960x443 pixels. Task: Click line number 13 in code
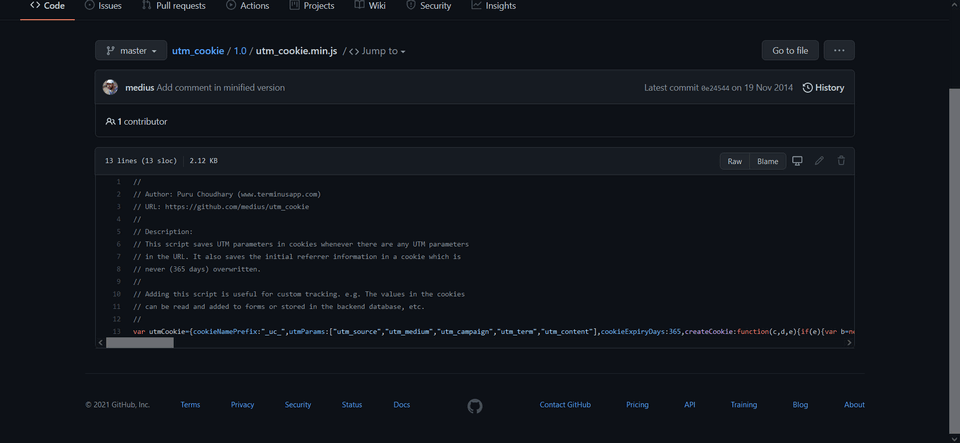[117, 331]
